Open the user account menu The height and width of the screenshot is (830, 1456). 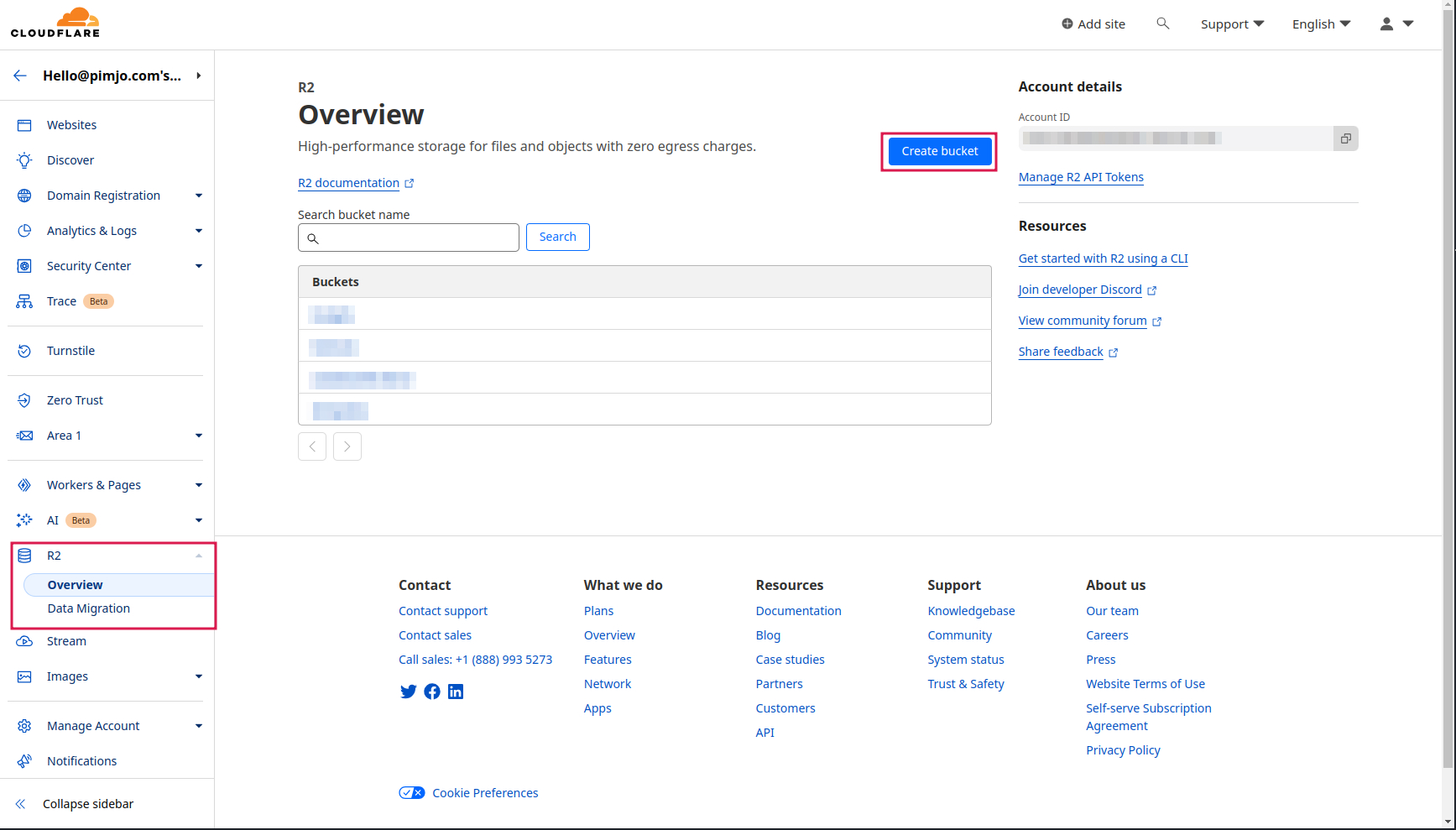tap(1396, 24)
